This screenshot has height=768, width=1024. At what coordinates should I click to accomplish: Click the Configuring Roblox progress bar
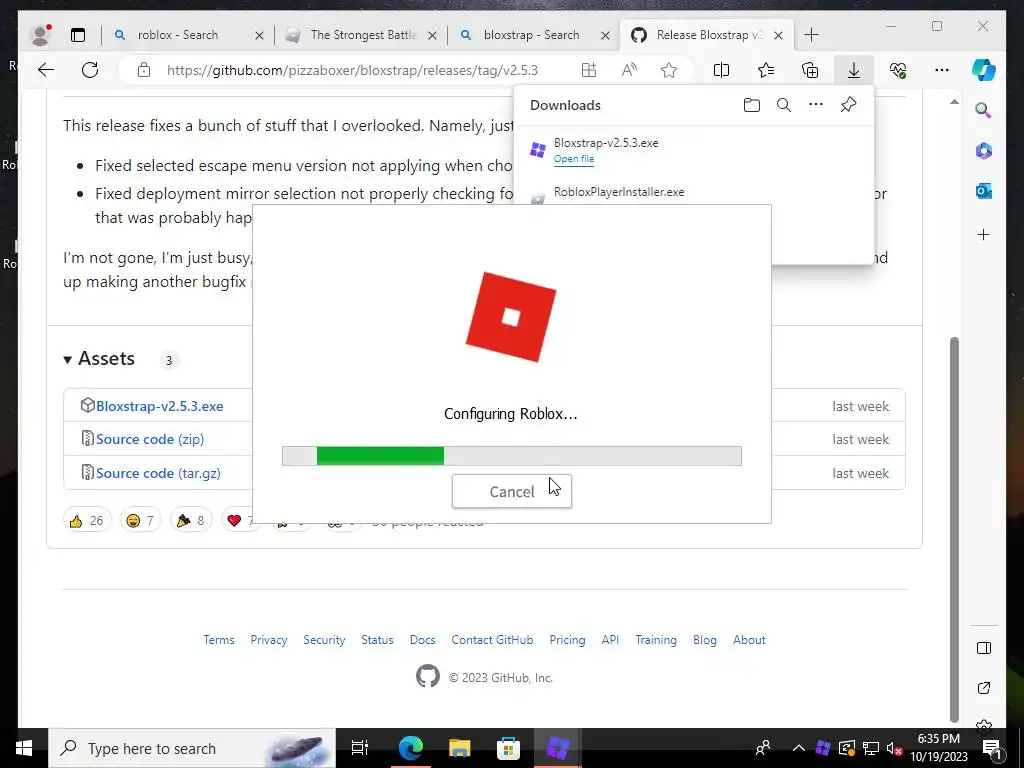(x=511, y=456)
